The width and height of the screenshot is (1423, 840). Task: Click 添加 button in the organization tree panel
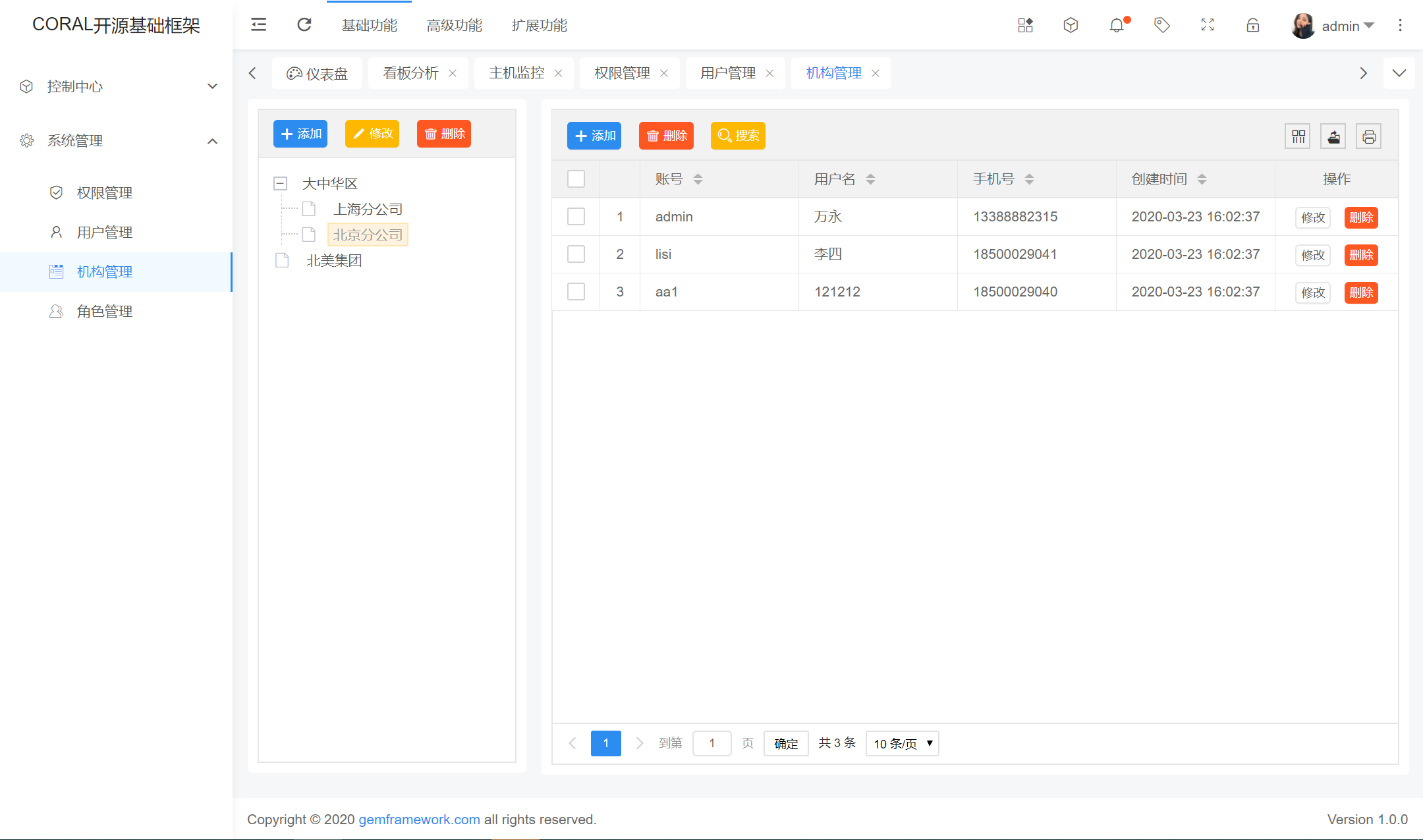pos(300,134)
